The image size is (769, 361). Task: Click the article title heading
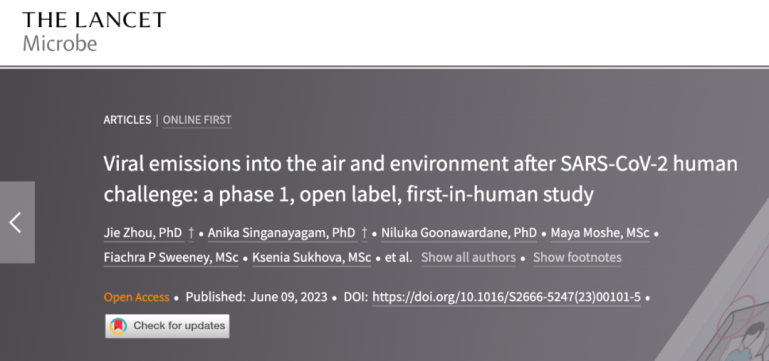coord(420,179)
